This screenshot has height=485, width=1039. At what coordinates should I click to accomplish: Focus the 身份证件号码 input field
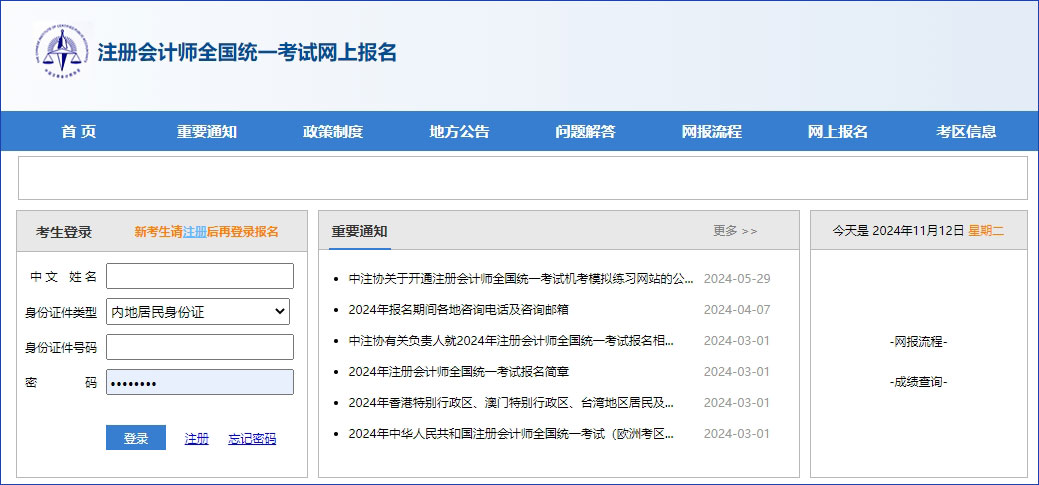pyautogui.click(x=200, y=347)
